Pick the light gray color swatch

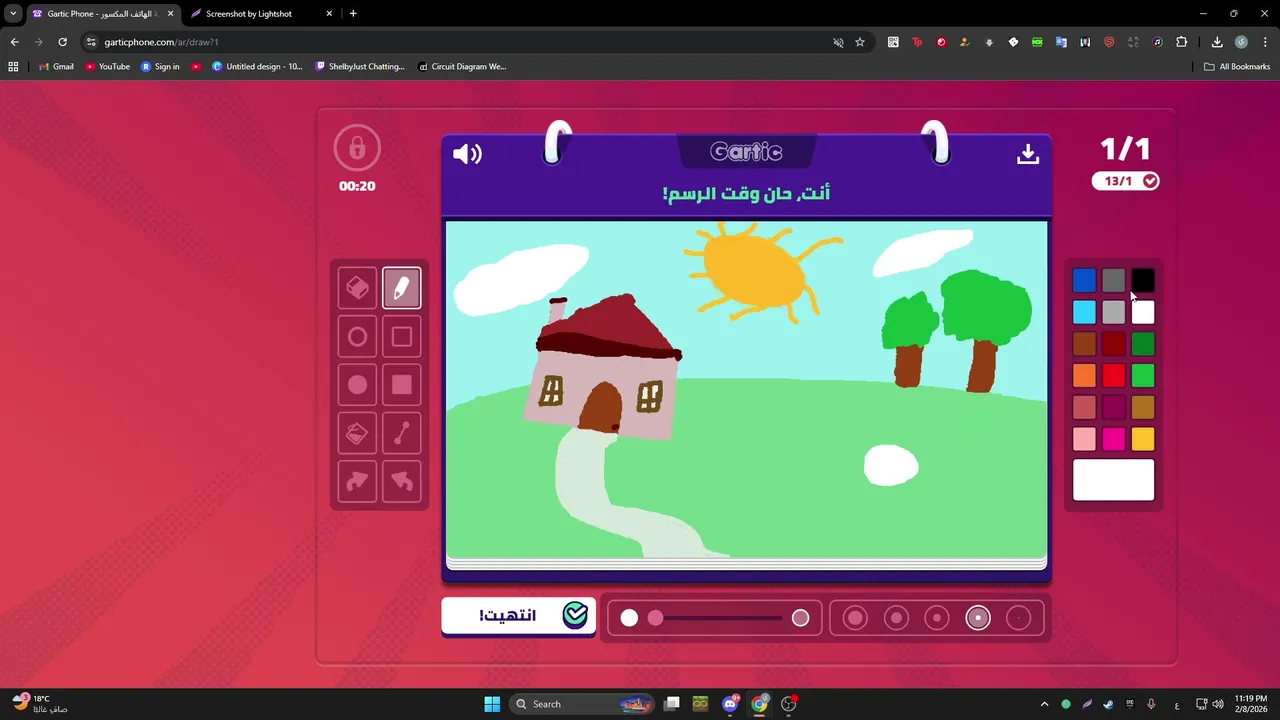[1113, 312]
